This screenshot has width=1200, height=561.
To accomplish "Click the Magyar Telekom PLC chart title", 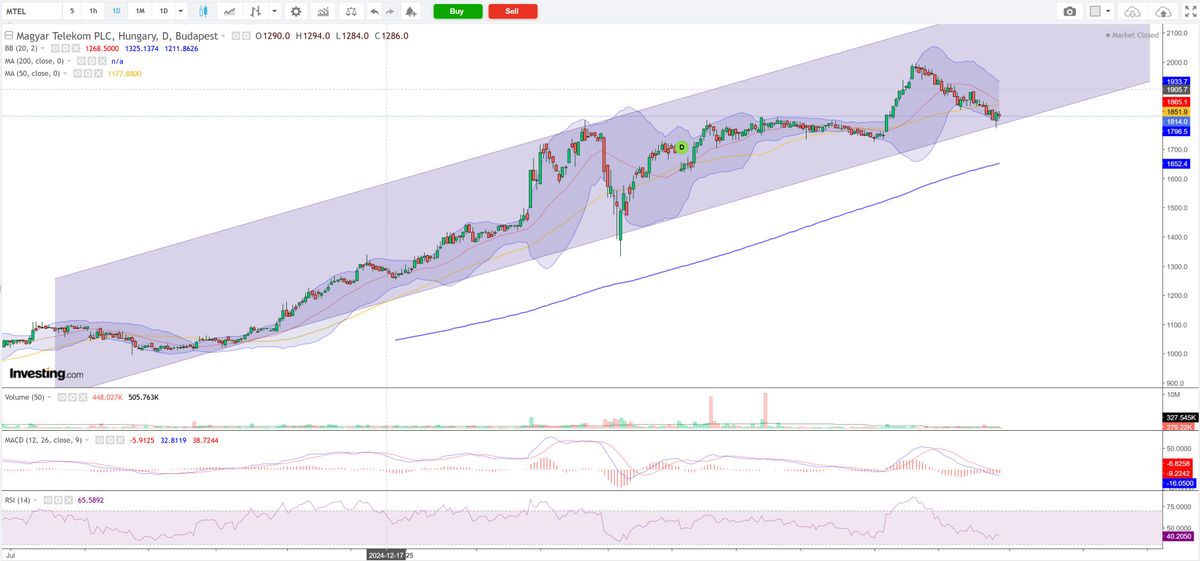I will pos(117,36).
